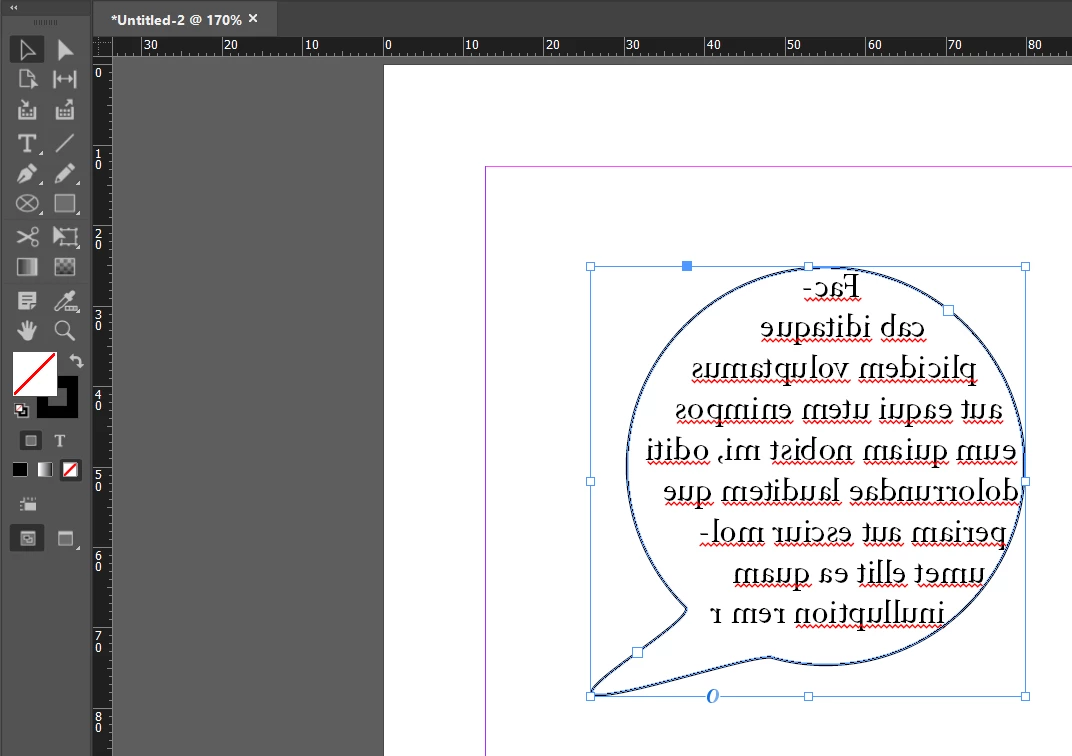
Task: Click the left-middle frame handle
Action: pos(591,481)
